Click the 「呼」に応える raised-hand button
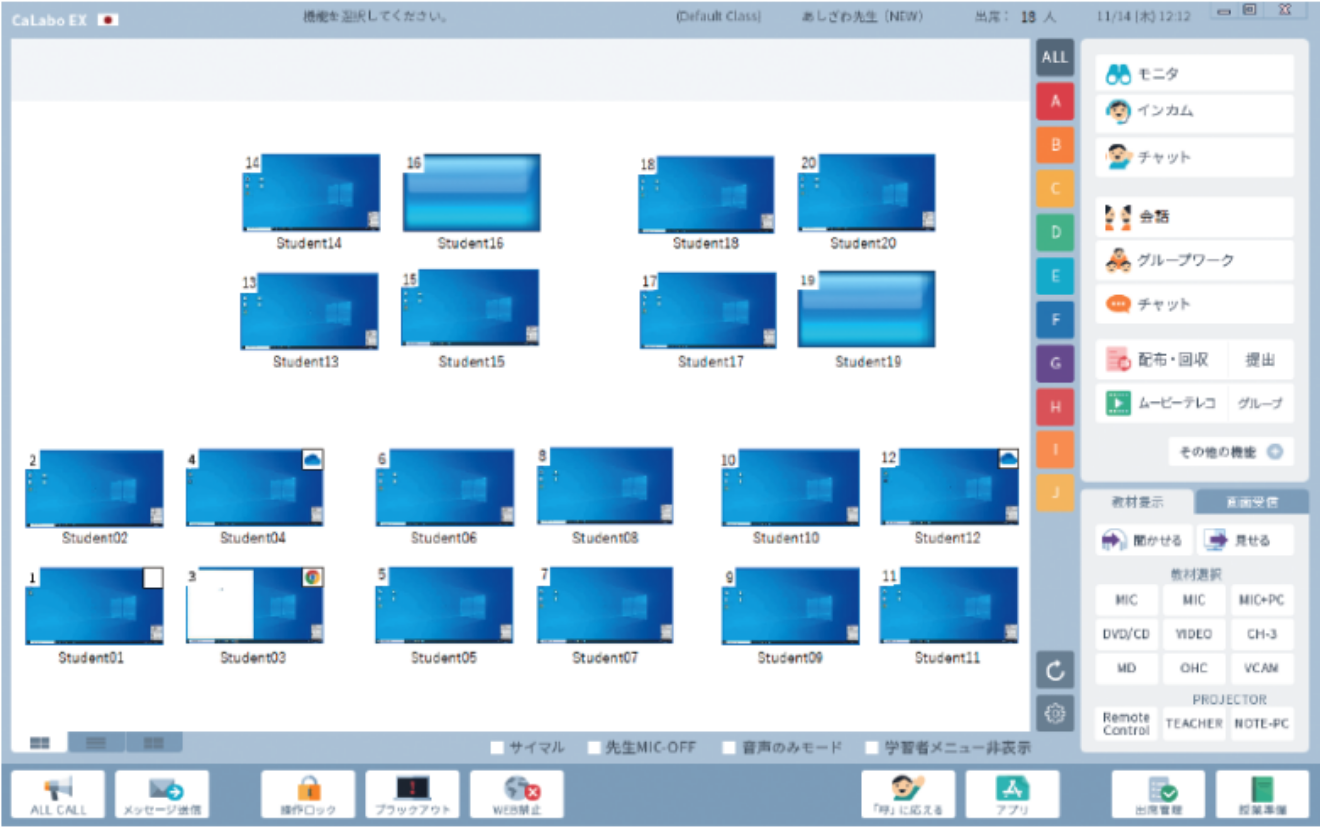This screenshot has height=828, width=1320. [908, 794]
